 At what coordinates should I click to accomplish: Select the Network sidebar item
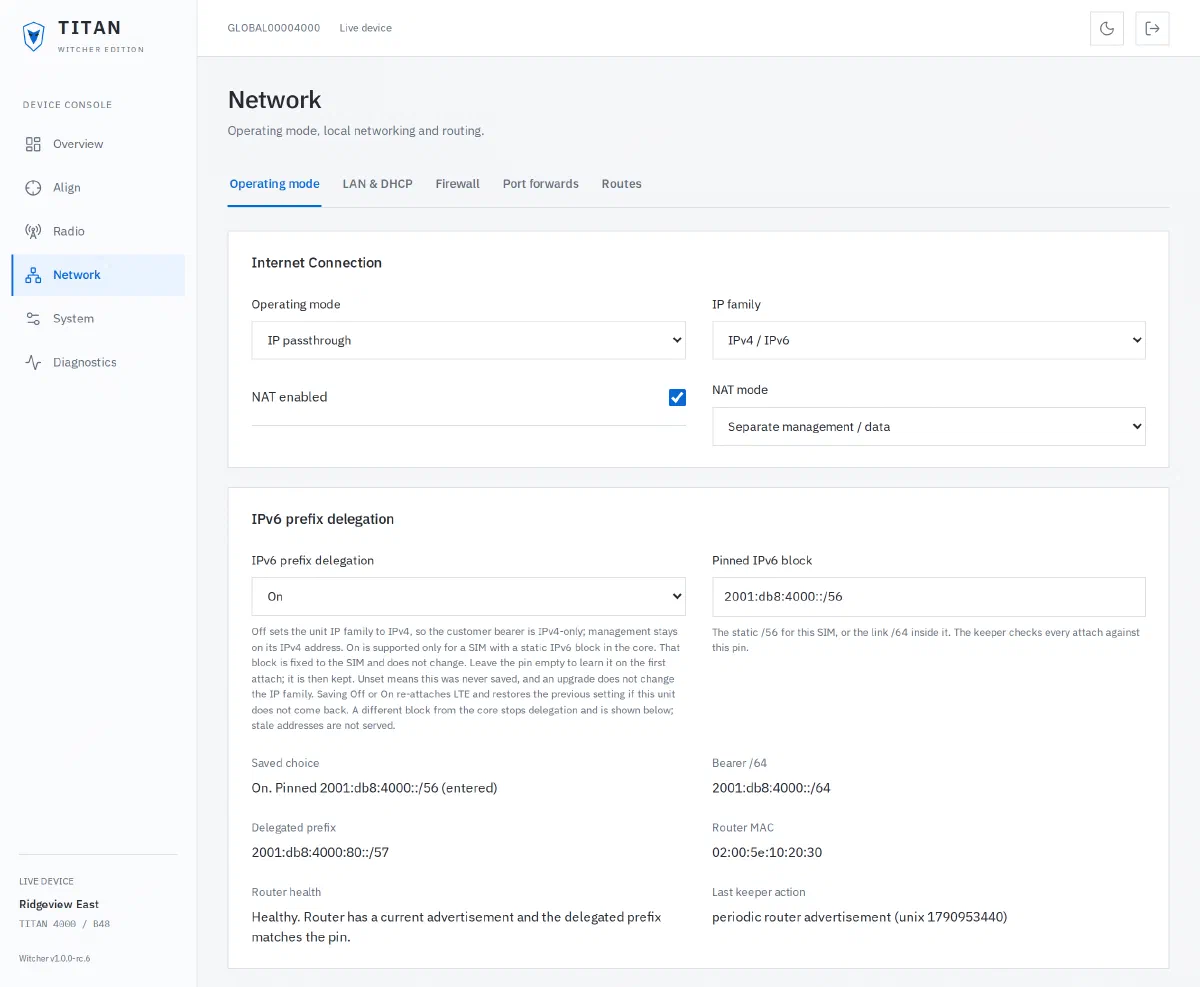point(98,275)
